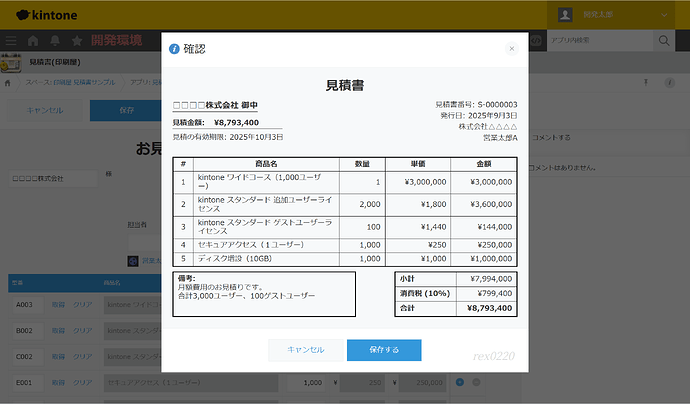
Task: Click the info icon beside 確認
Action: pyautogui.click(x=174, y=49)
